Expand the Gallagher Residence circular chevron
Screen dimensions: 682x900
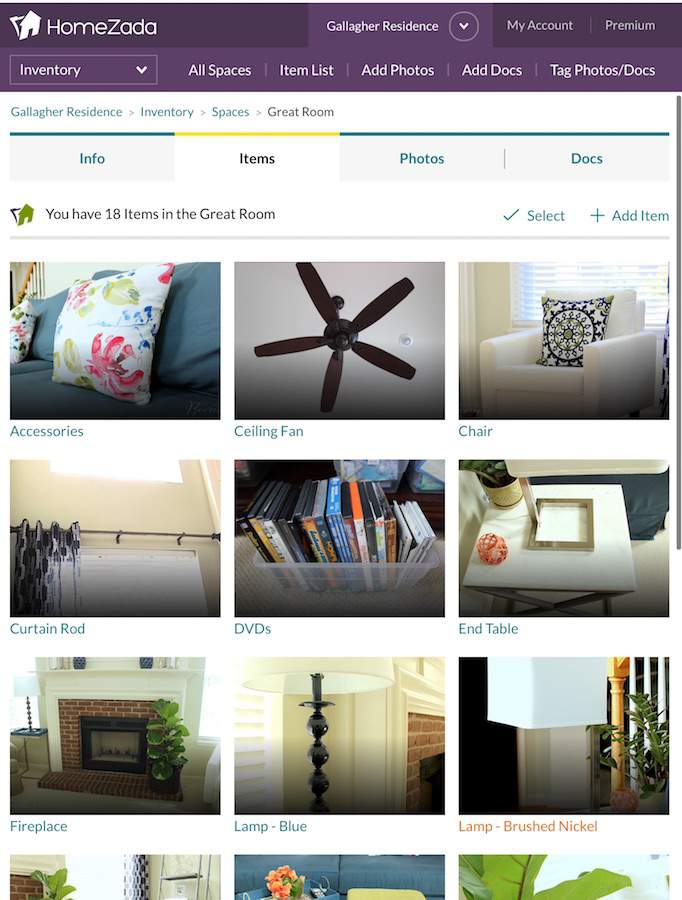point(464,26)
